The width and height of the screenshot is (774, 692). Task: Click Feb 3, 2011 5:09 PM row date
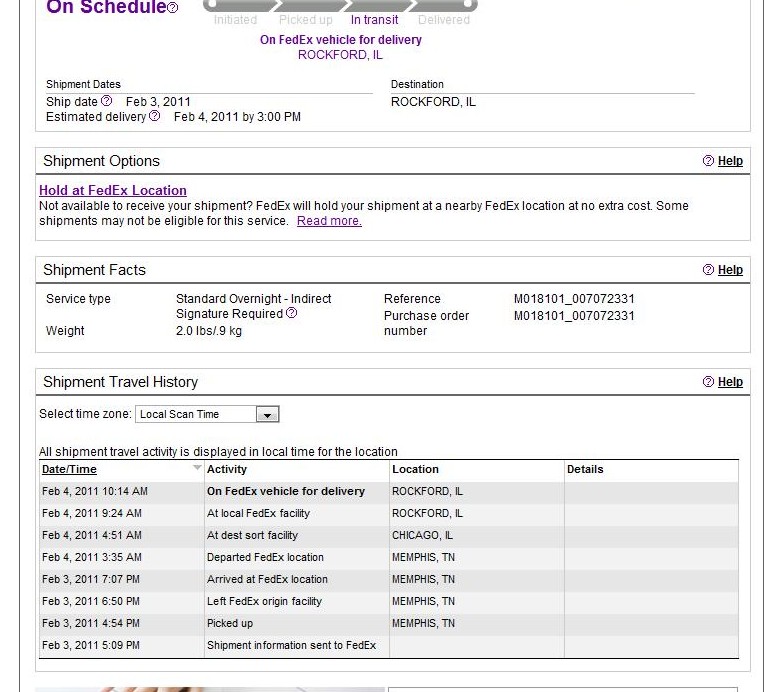coord(91,645)
